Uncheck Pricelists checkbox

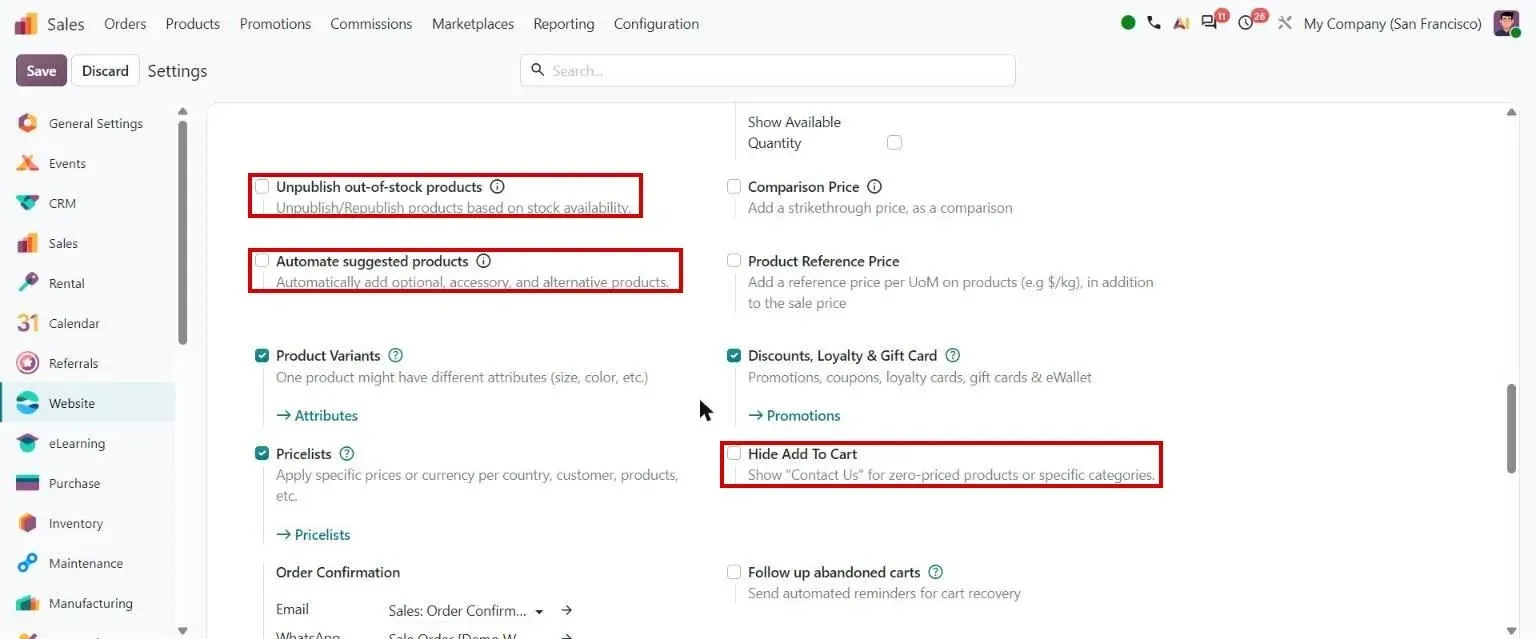point(262,454)
